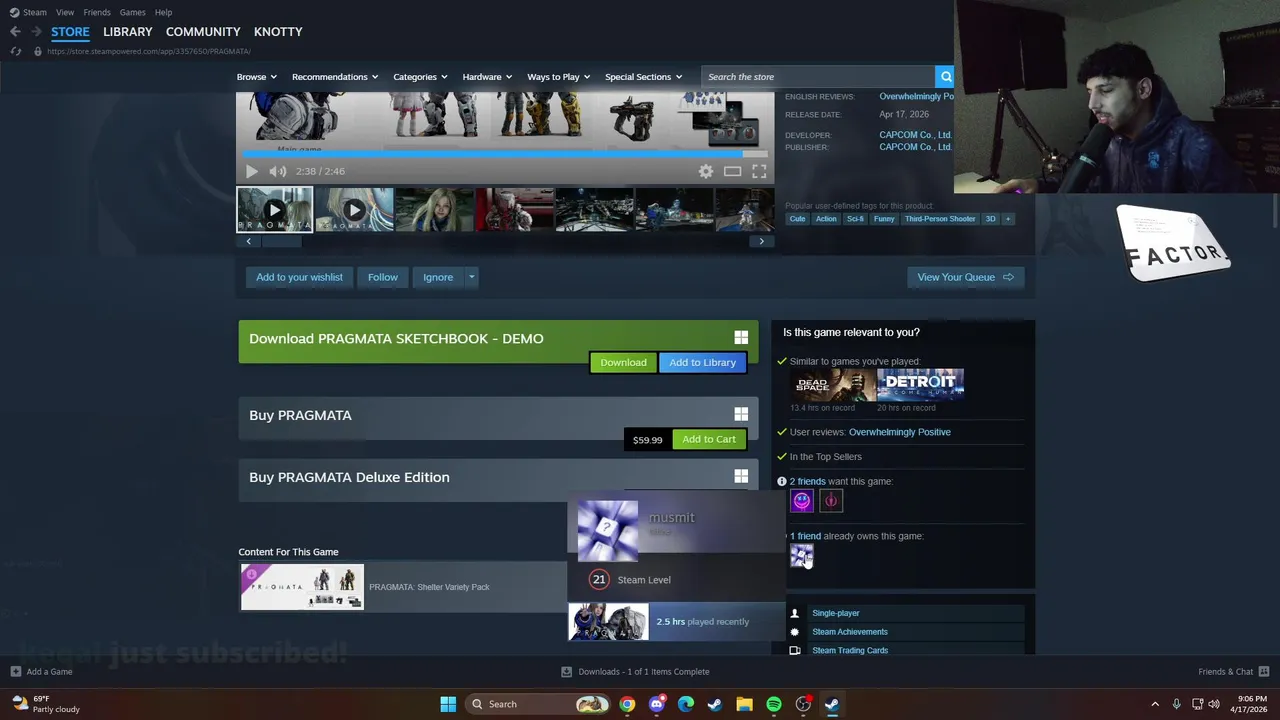Select first PRAGMATA trailer thumbnail
This screenshot has width=1280, height=720.
tap(275, 209)
